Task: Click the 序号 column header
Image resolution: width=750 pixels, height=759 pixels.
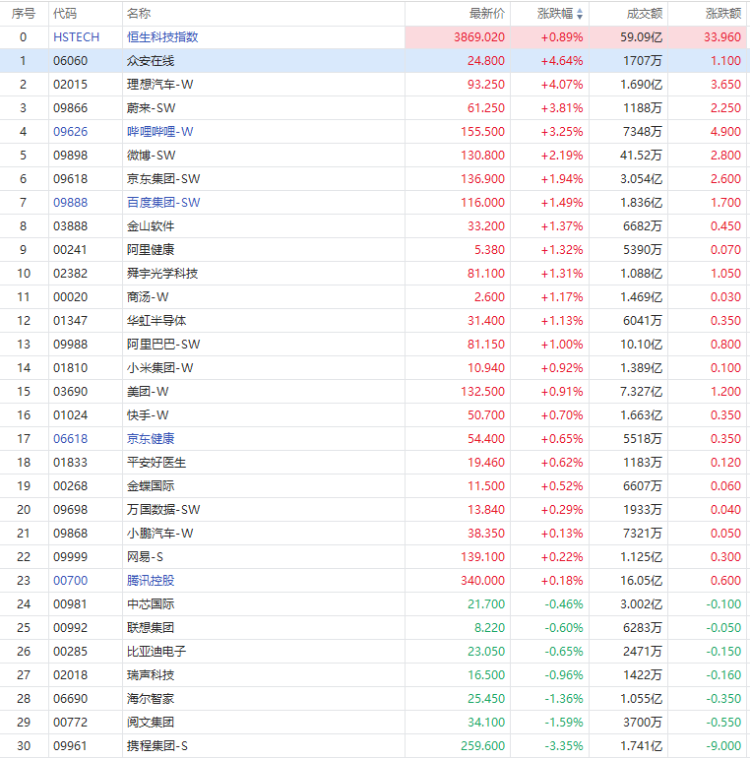Action: point(24,14)
